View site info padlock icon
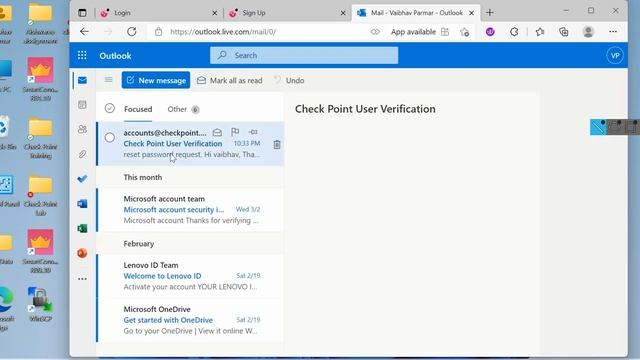Image resolution: width=640 pixels, height=360 pixels. tap(158, 31)
